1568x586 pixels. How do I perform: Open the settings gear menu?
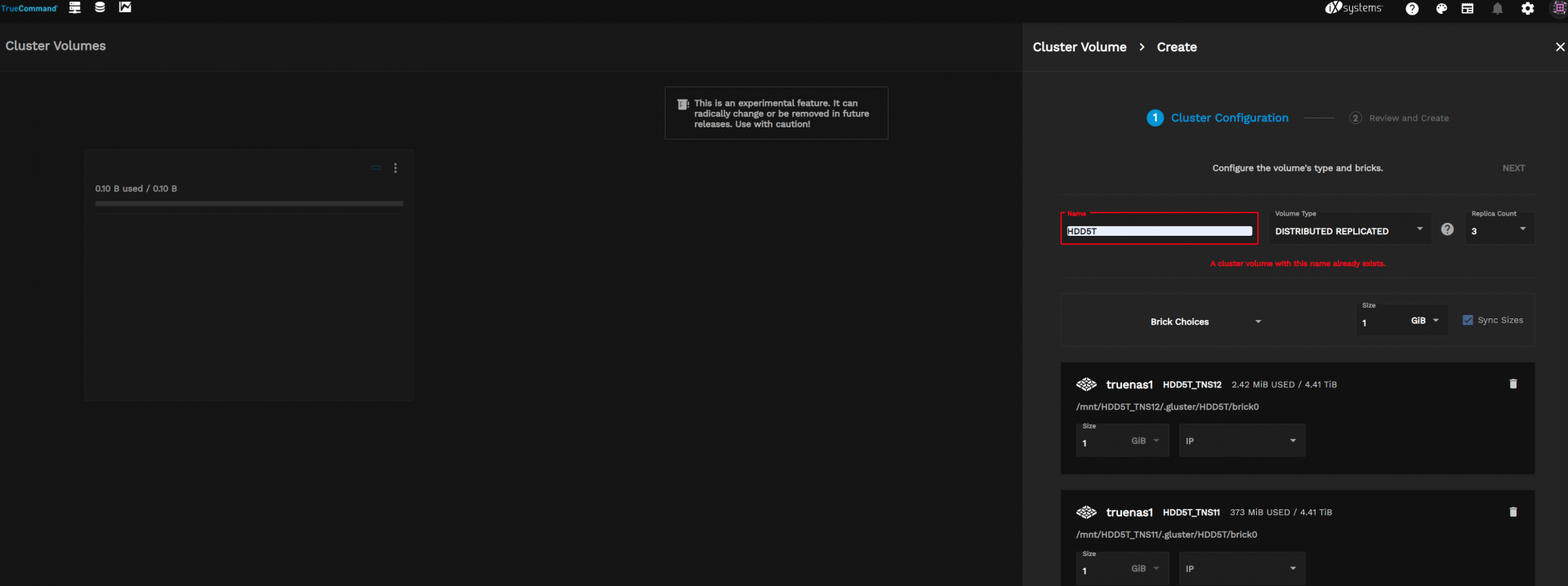[x=1528, y=9]
